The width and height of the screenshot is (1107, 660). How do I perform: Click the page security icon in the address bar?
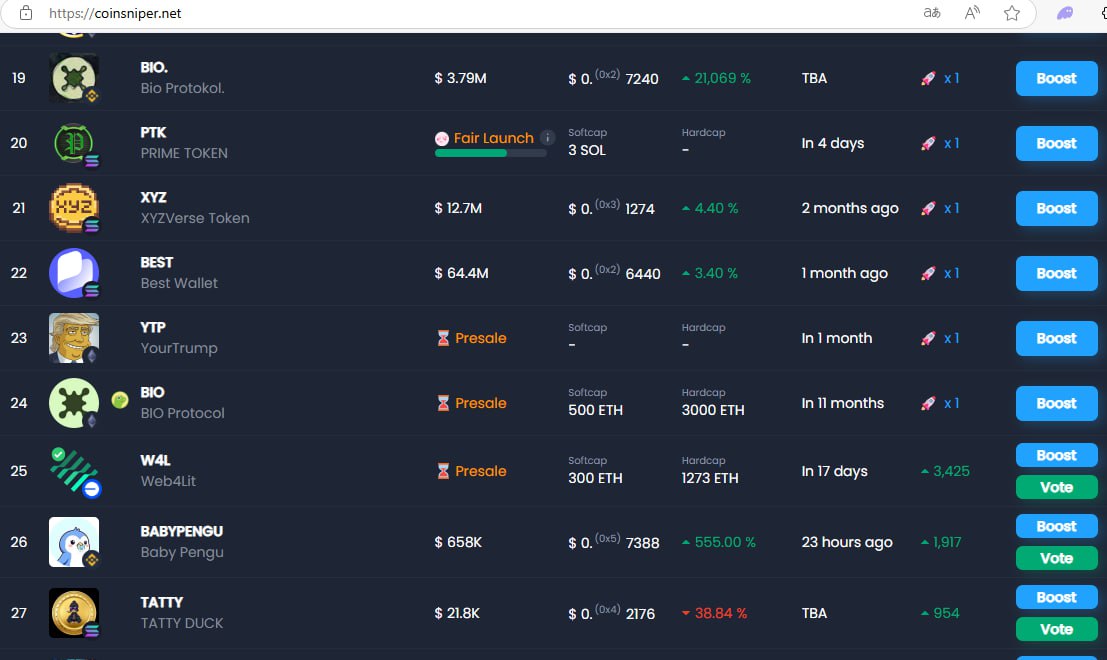[25, 13]
